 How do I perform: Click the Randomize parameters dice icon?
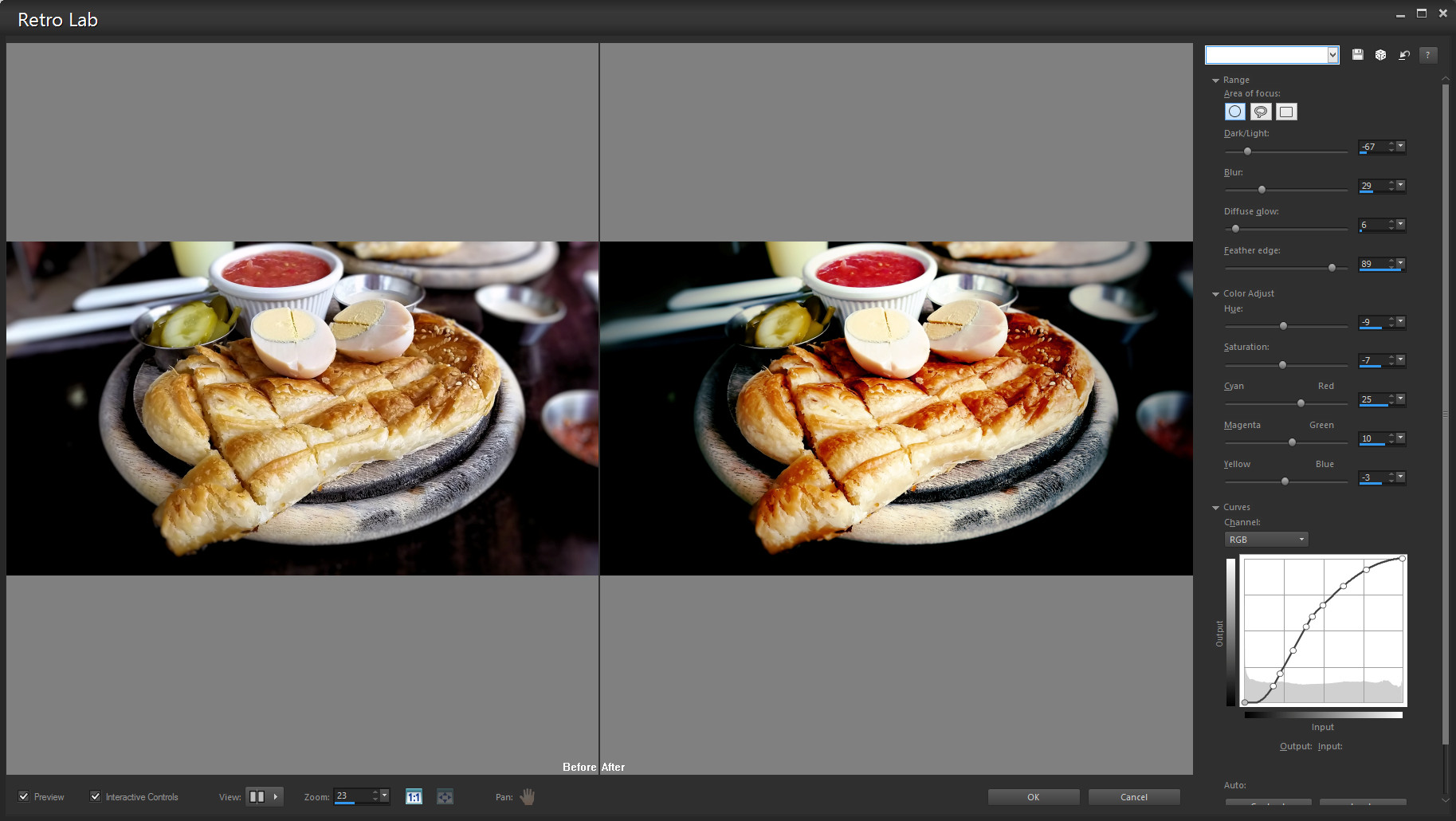click(1380, 55)
